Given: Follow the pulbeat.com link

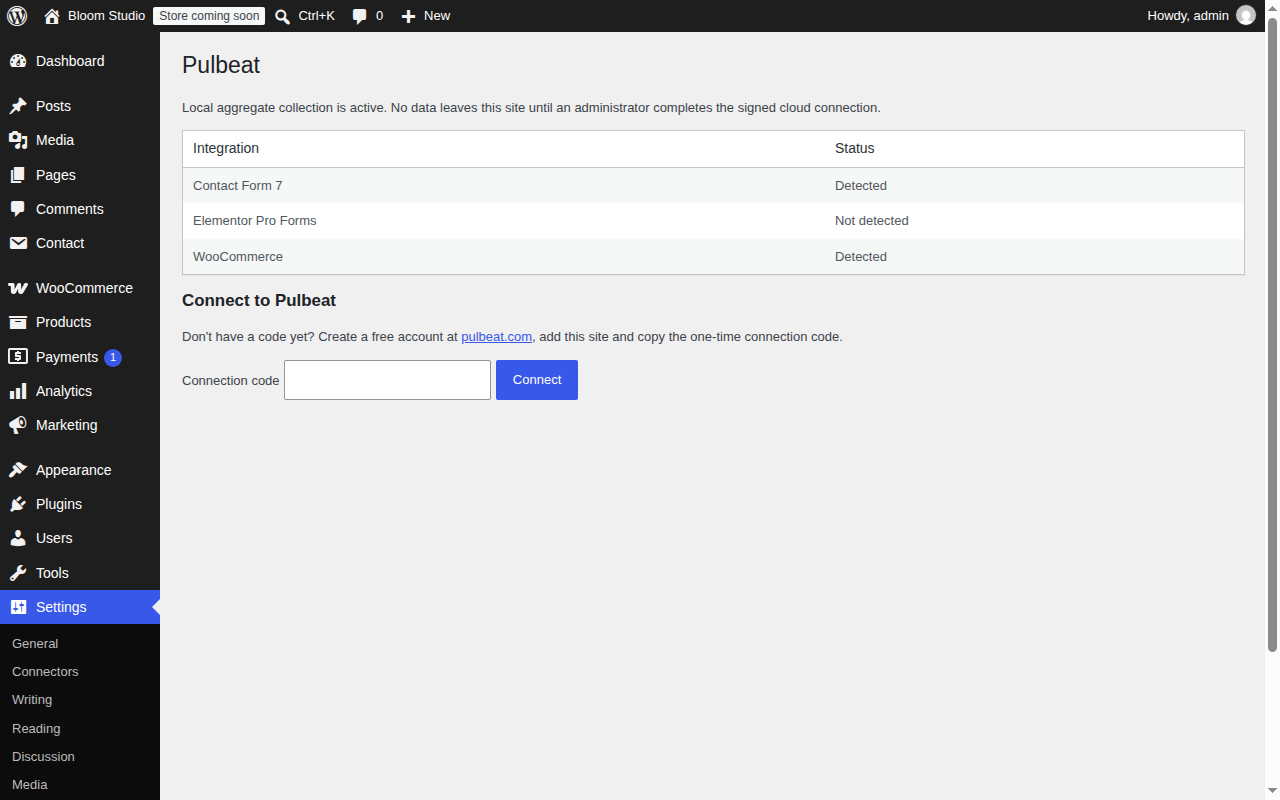Looking at the screenshot, I should [496, 337].
